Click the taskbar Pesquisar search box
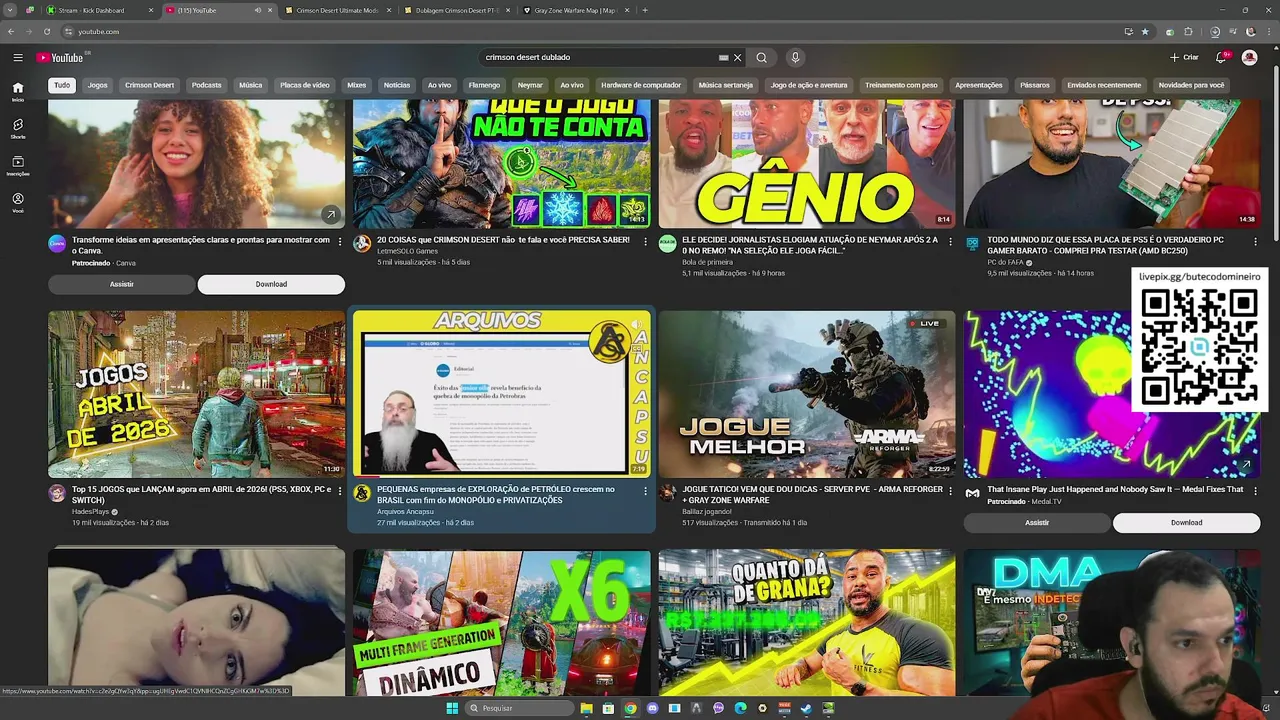The height and width of the screenshot is (720, 1280). pos(520,708)
